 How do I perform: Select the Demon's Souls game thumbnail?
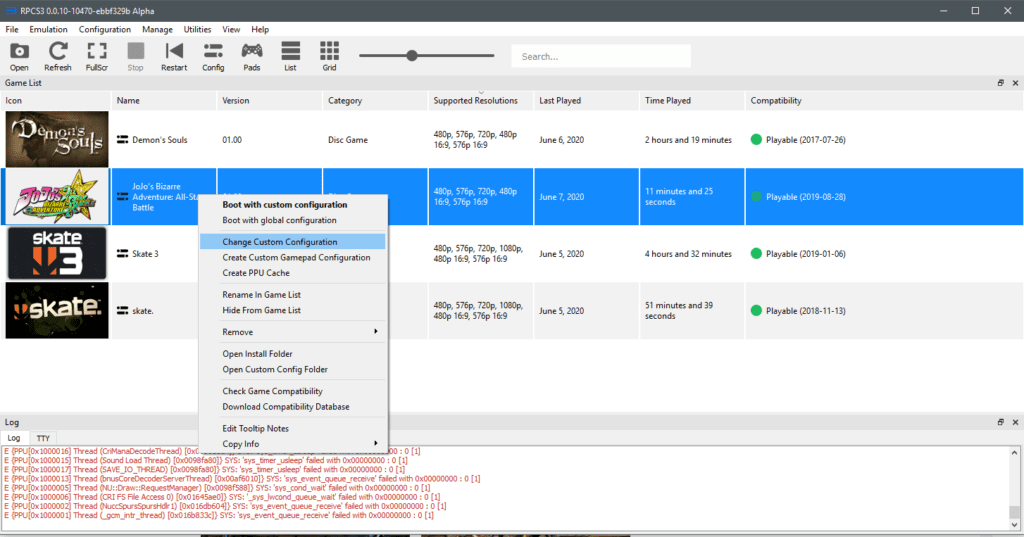pyautogui.click(x=57, y=138)
